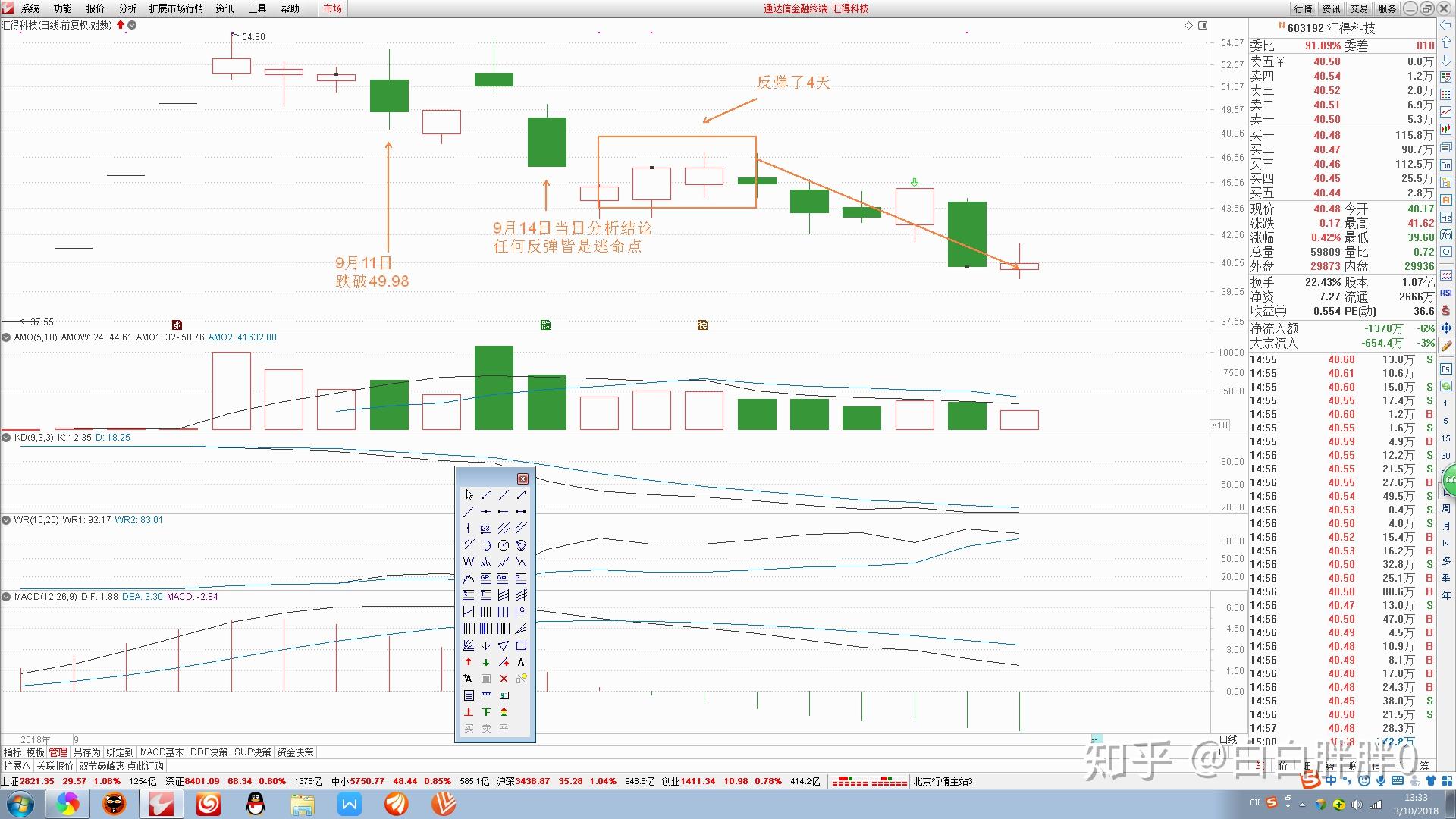
Task: Toggle the MACD indicator circle button
Action: 7,597
